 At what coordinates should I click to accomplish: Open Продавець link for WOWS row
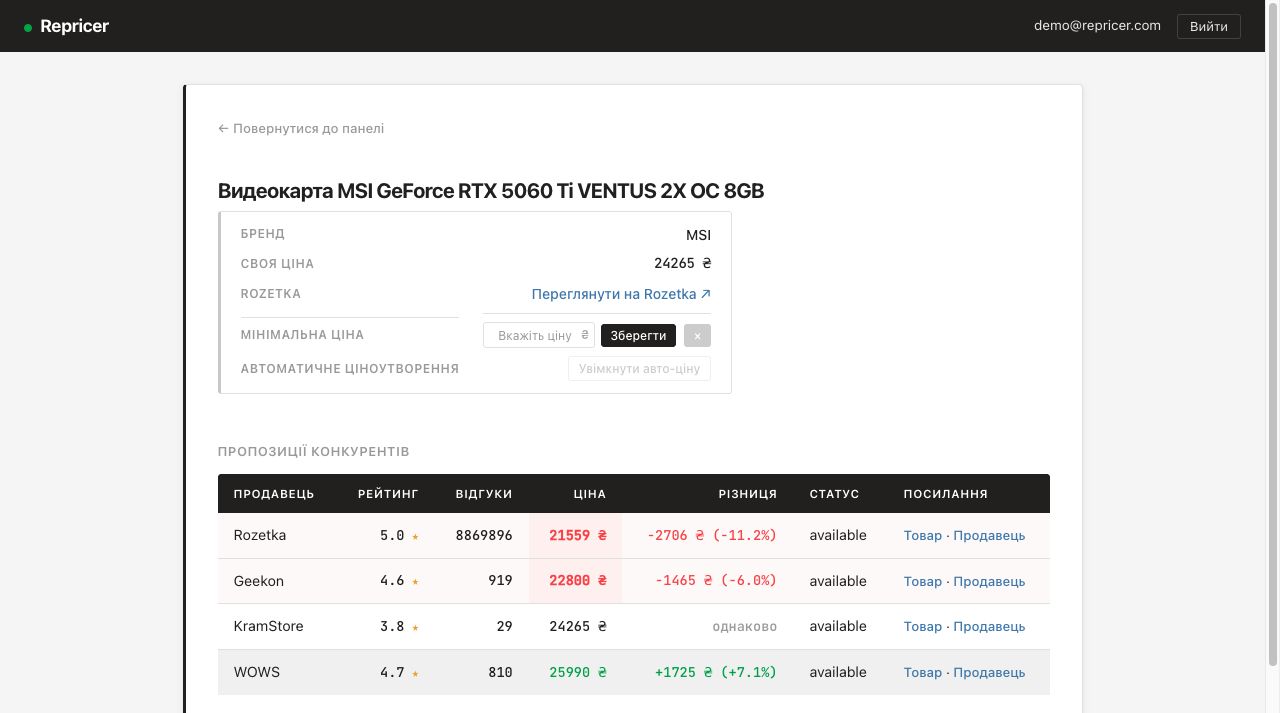[x=989, y=673]
